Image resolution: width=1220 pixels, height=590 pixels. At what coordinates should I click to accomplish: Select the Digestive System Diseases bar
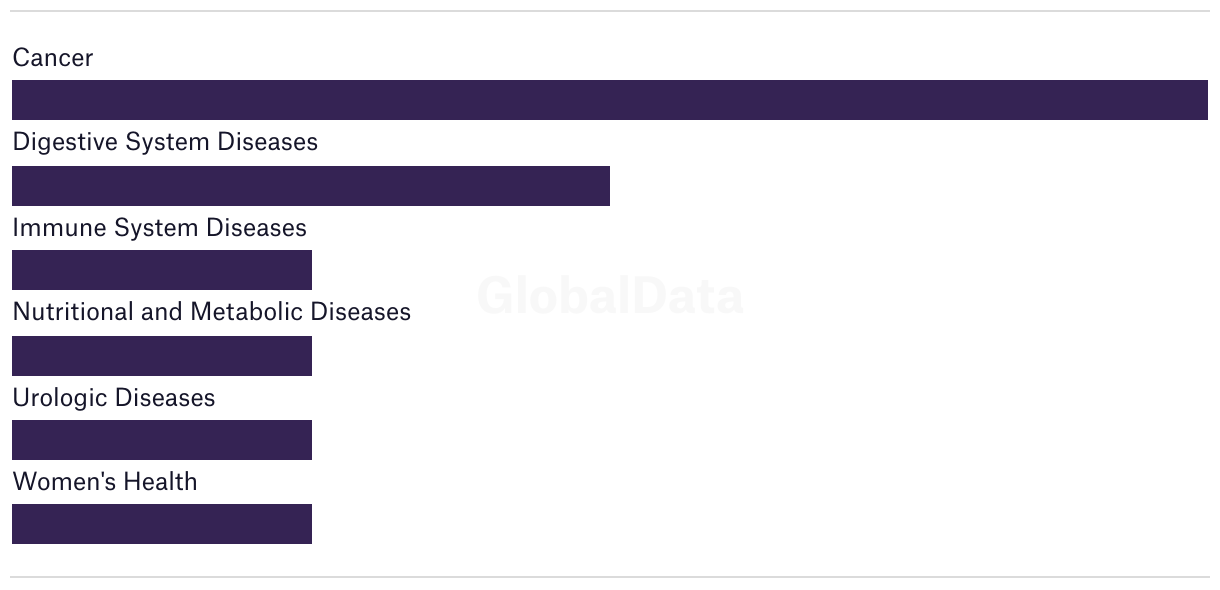[310, 186]
